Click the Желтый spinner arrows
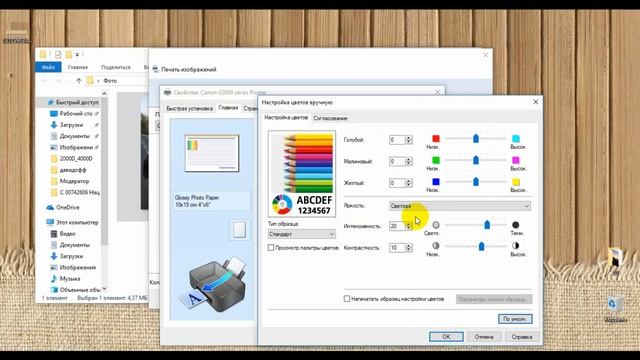The width and height of the screenshot is (640, 360). [x=408, y=183]
